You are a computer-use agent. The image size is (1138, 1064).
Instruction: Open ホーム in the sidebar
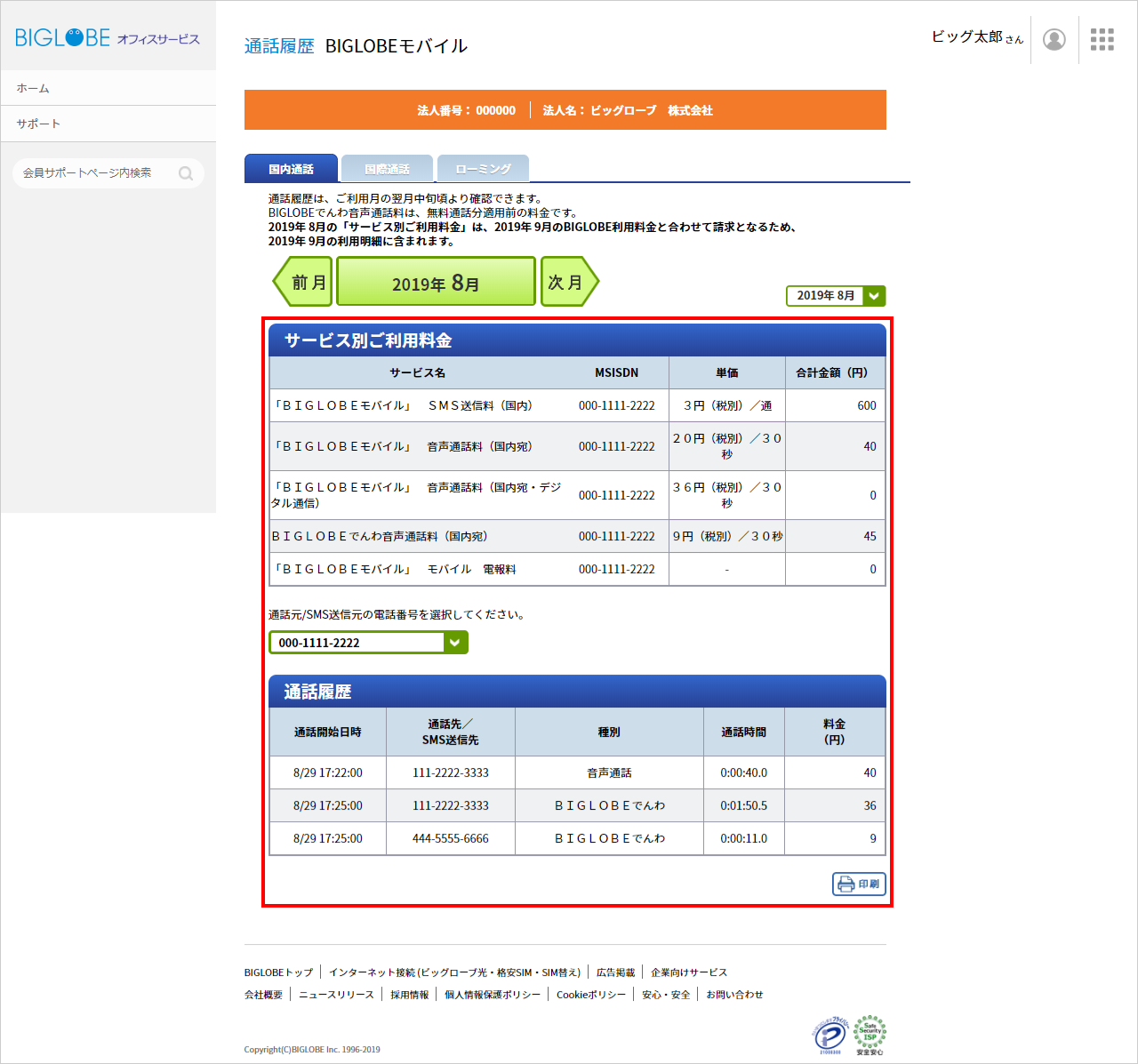coord(108,88)
